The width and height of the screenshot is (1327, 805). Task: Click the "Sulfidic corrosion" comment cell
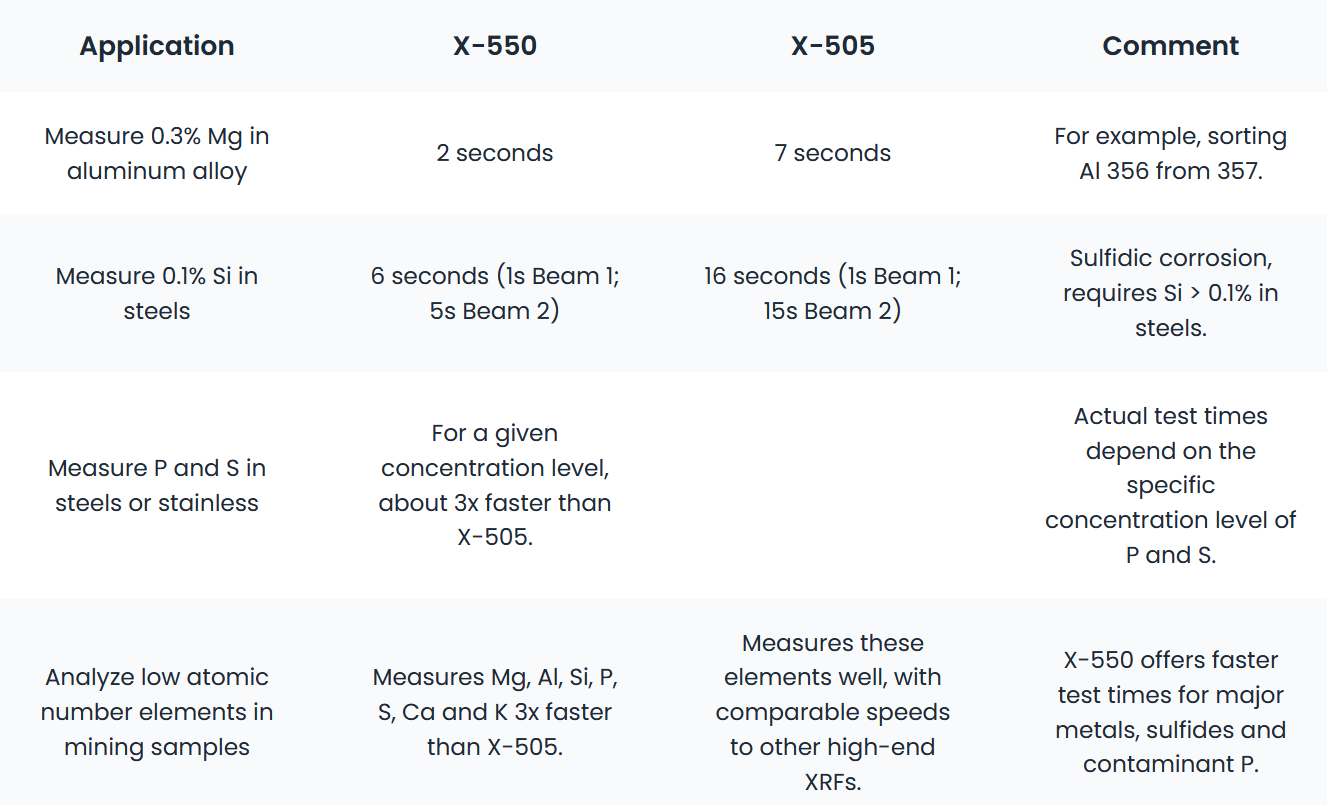[x=1170, y=293]
